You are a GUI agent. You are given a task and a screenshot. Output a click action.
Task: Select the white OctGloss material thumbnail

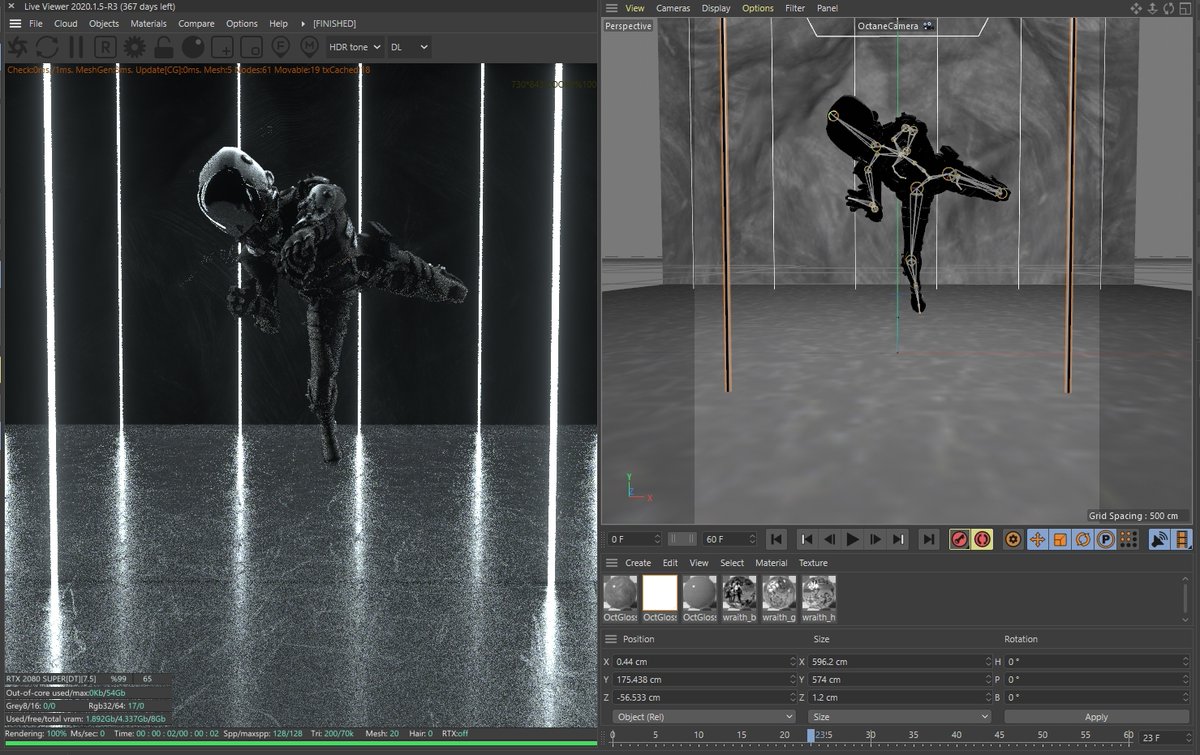[660, 593]
